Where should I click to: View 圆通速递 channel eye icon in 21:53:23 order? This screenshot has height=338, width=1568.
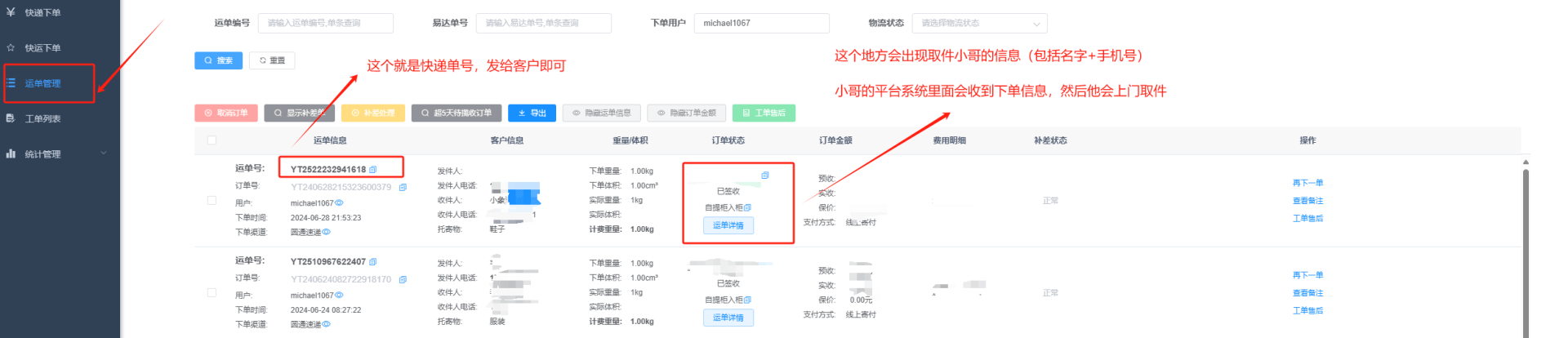pyautogui.click(x=326, y=232)
